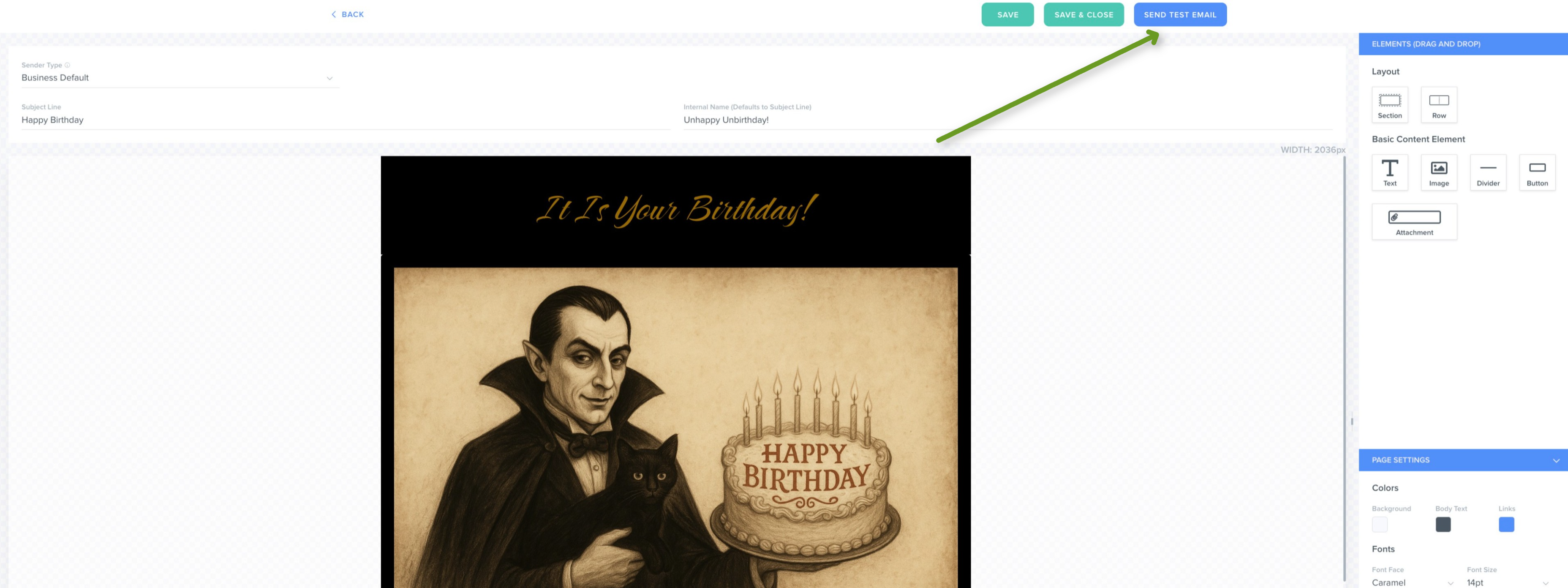Collapse the Page Settings panel
This screenshot has width=1568, height=588.
(1556, 460)
